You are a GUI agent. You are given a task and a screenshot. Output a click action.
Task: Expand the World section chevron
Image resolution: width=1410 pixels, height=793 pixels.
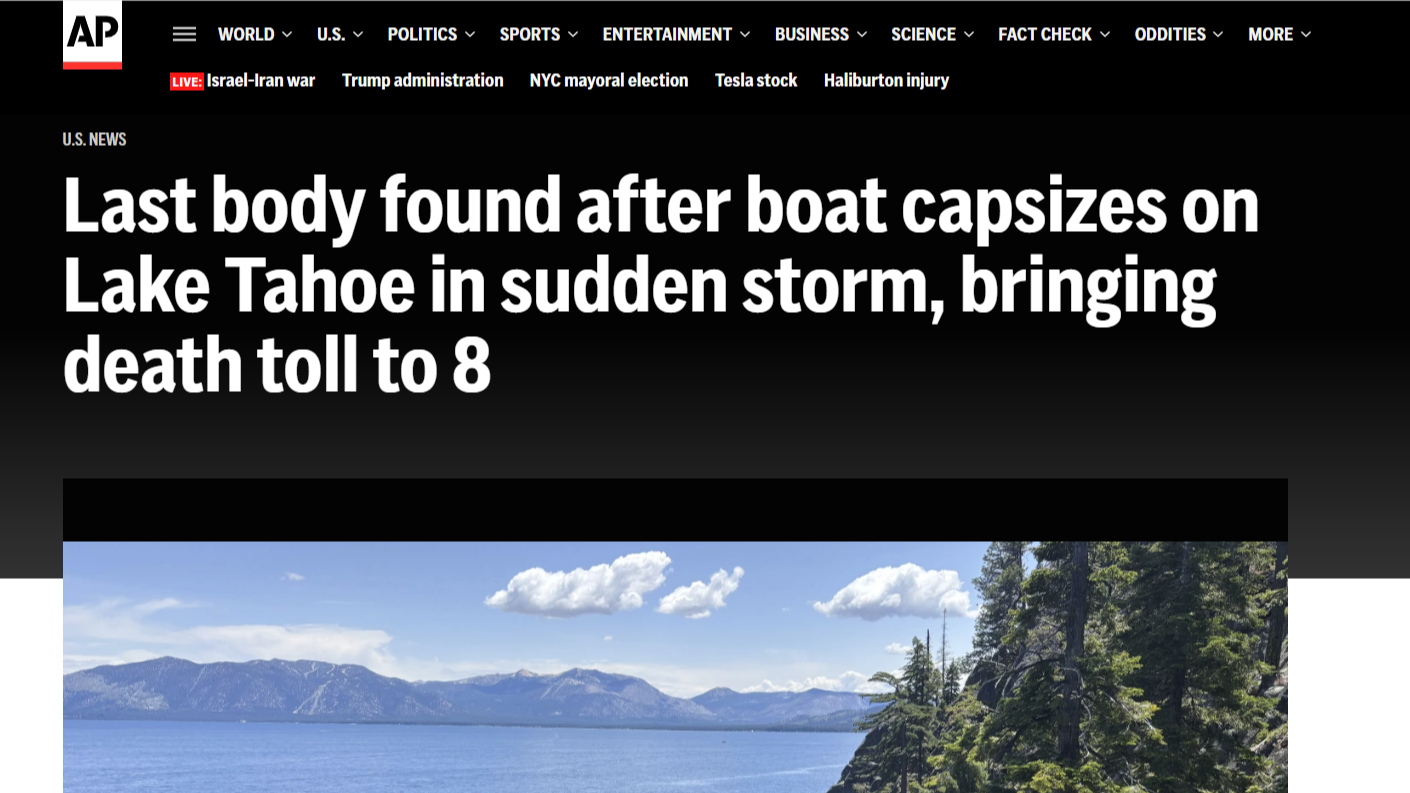click(287, 35)
